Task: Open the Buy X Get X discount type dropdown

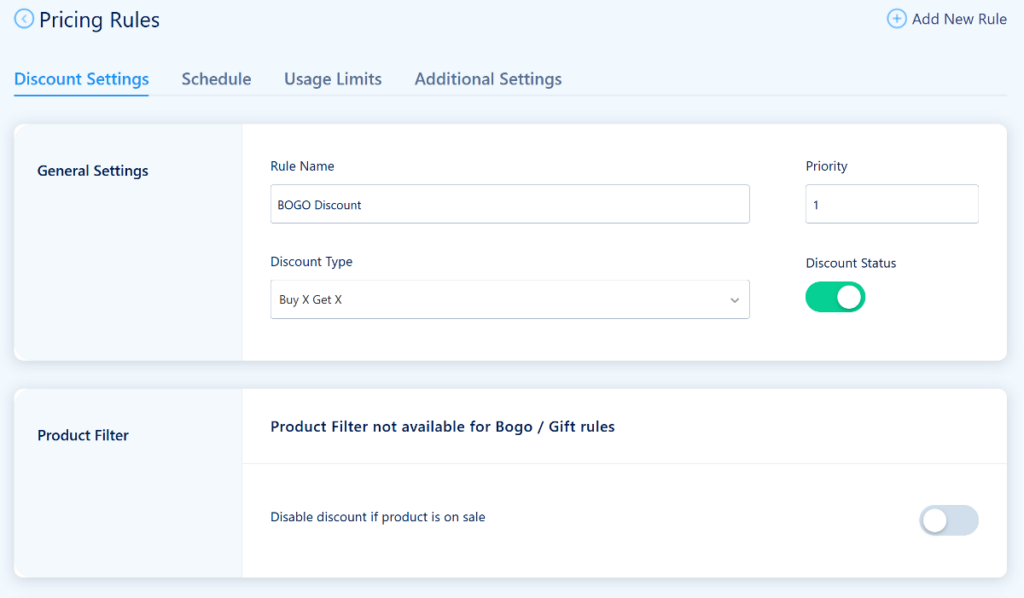Action: [510, 298]
